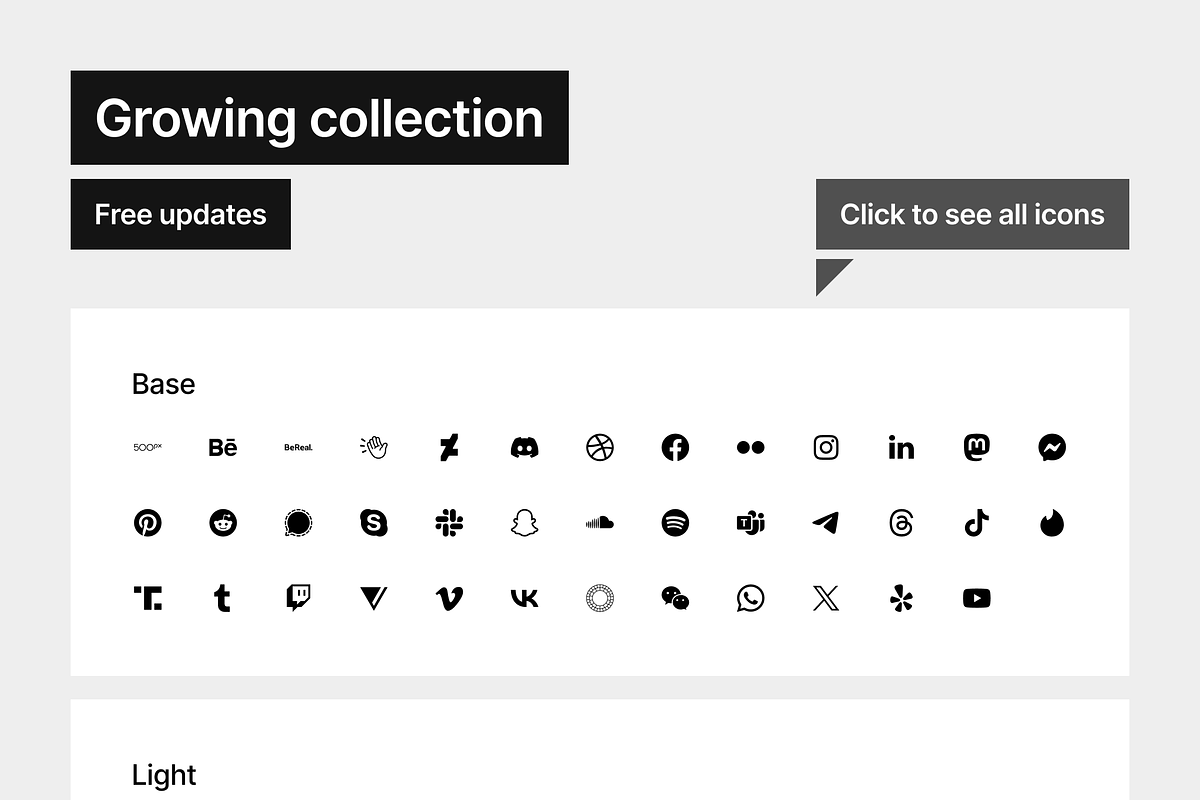Click the YouTube icon
The height and width of the screenshot is (800, 1200).
pos(977,598)
